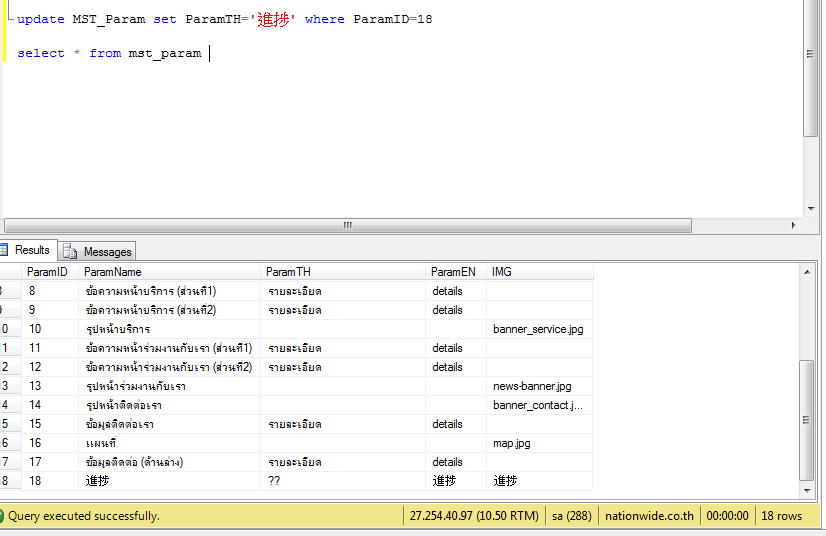Viewport: 826px width, 536px height.
Task: Click the results grid vertical scrollbar thumb
Action: click(x=807, y=420)
